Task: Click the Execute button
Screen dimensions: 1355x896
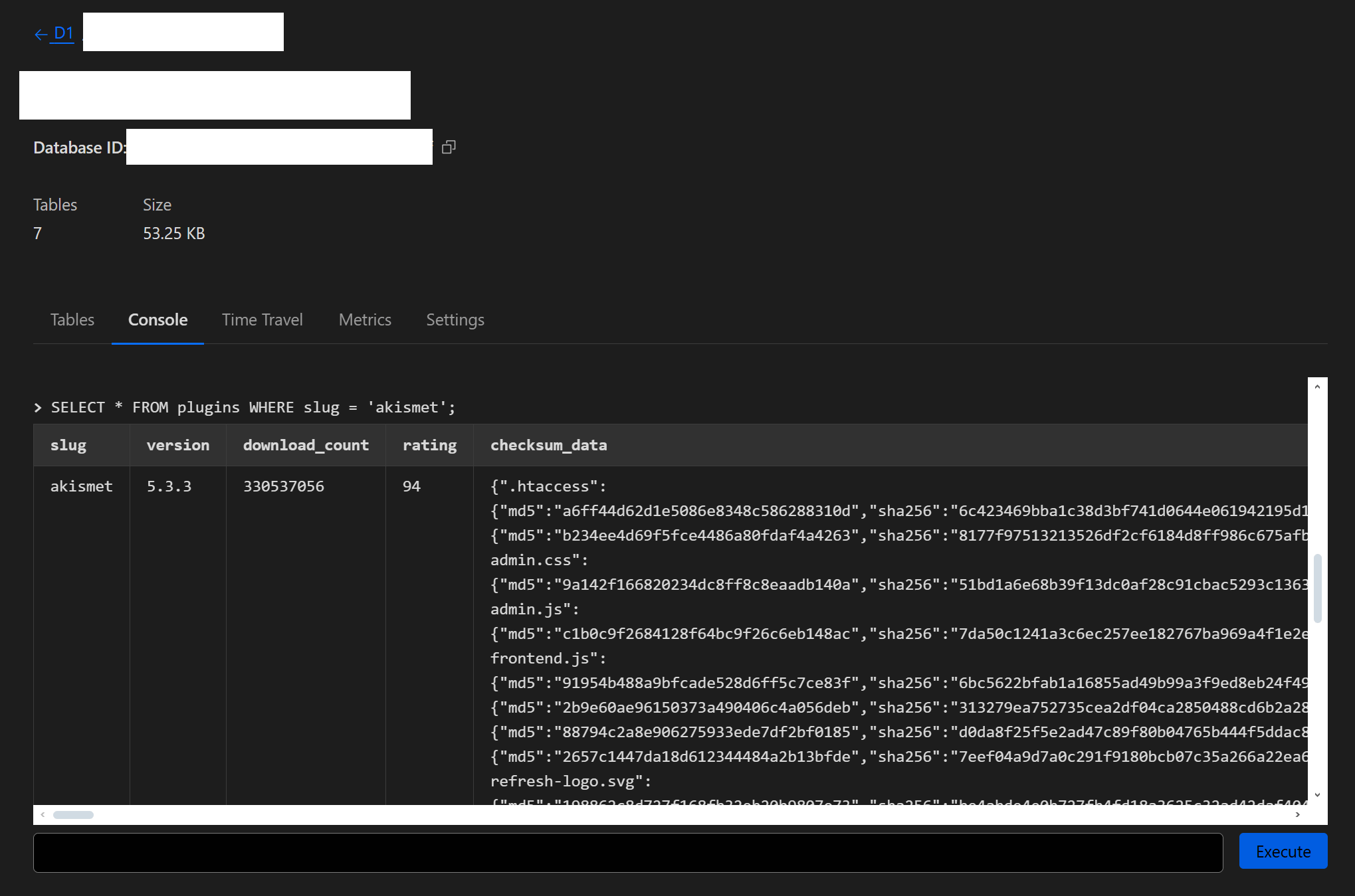Action: 1283,851
